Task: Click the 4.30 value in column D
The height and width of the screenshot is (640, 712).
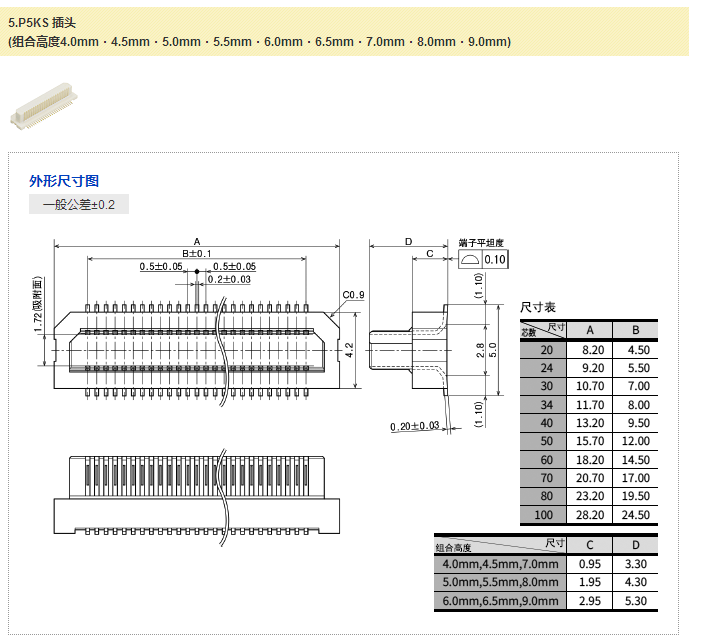Action: click(x=635, y=582)
